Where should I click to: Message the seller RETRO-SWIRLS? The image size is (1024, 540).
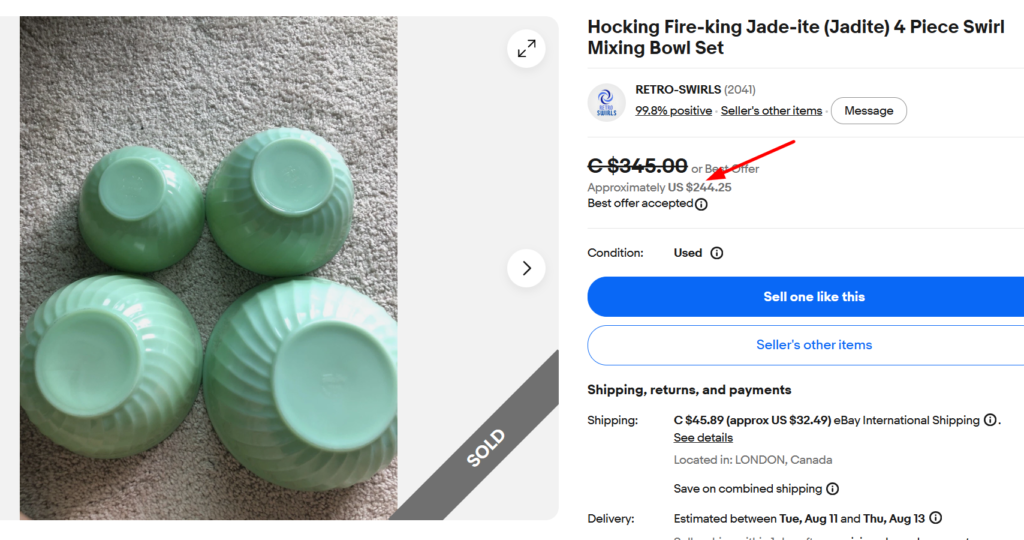click(x=869, y=111)
